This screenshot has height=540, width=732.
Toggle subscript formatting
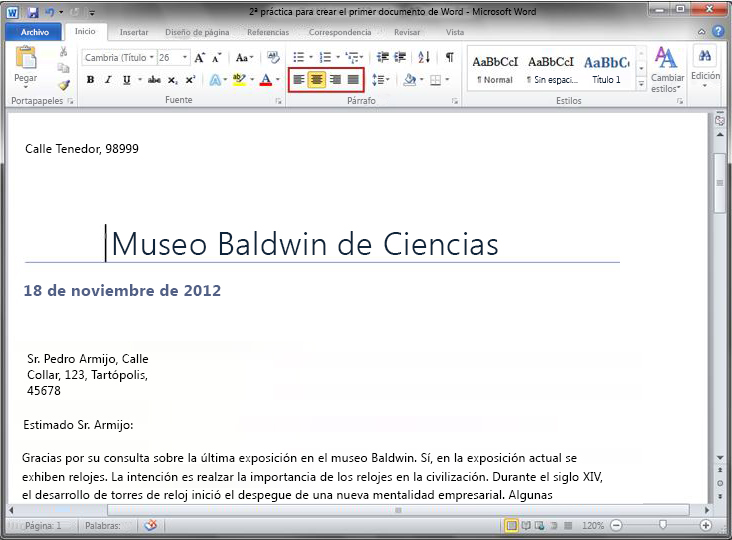(x=172, y=80)
